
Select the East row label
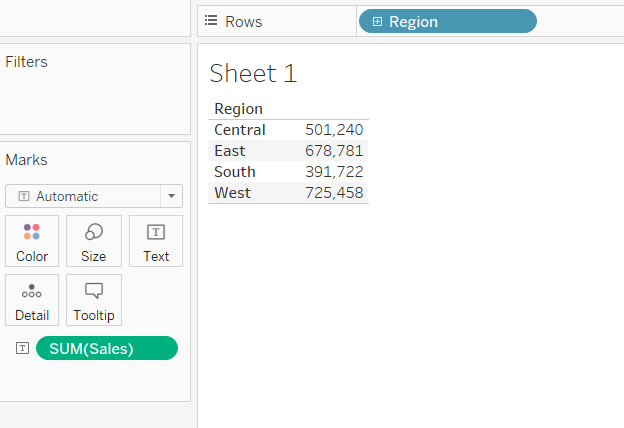click(x=230, y=151)
